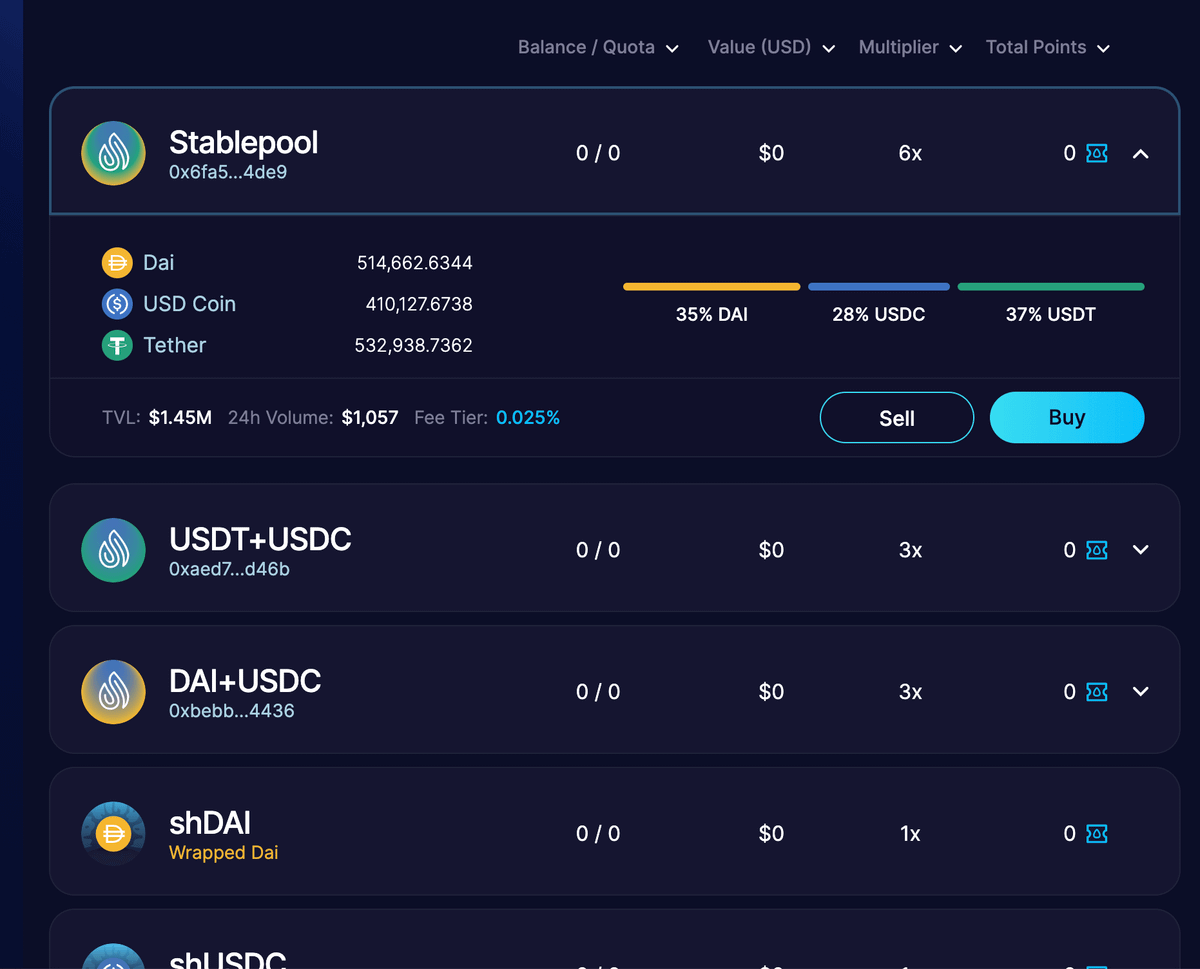Click the Stablepool address 0x6fa5...4de9

click(x=228, y=172)
